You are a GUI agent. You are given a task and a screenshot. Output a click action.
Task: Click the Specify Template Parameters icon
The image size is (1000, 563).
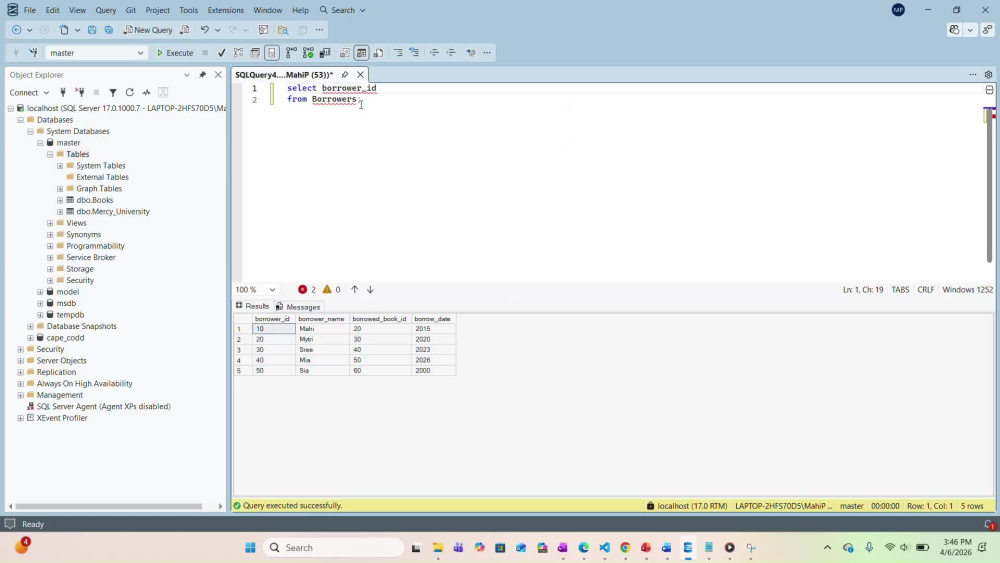tap(471, 53)
